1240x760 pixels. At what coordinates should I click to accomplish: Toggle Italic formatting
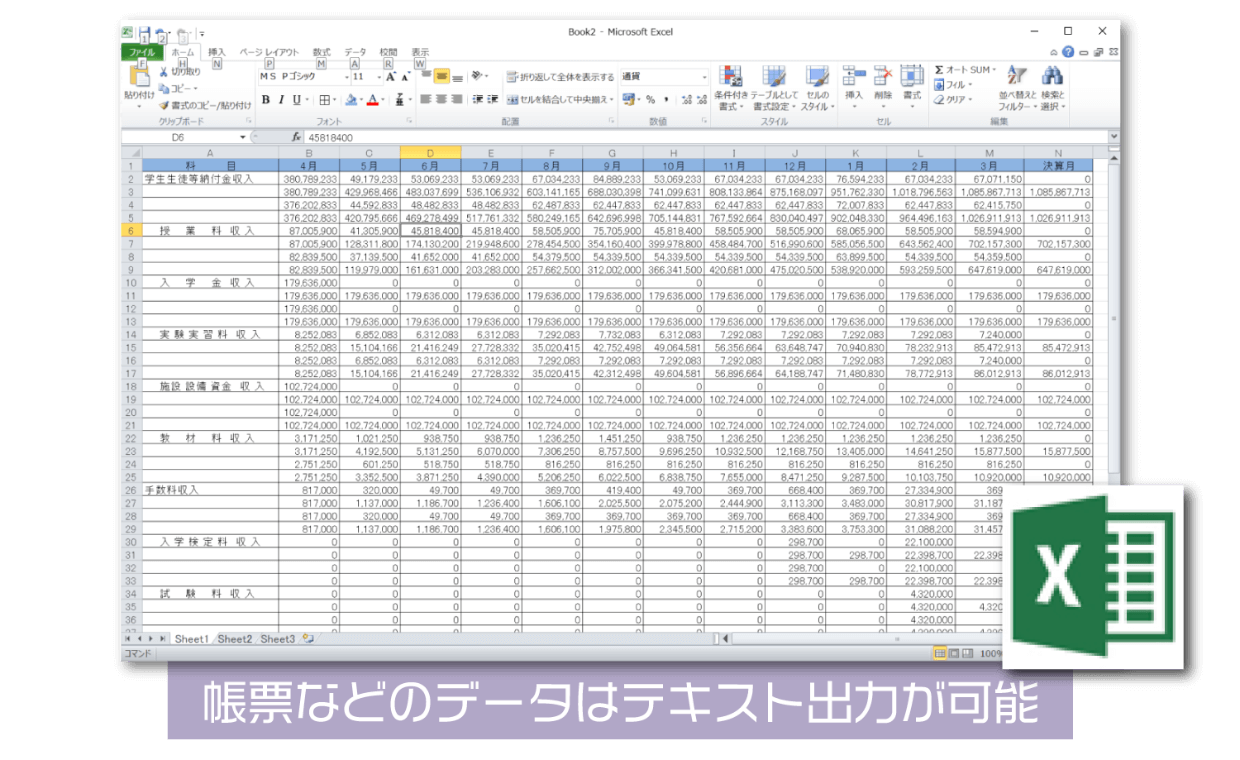(282, 100)
